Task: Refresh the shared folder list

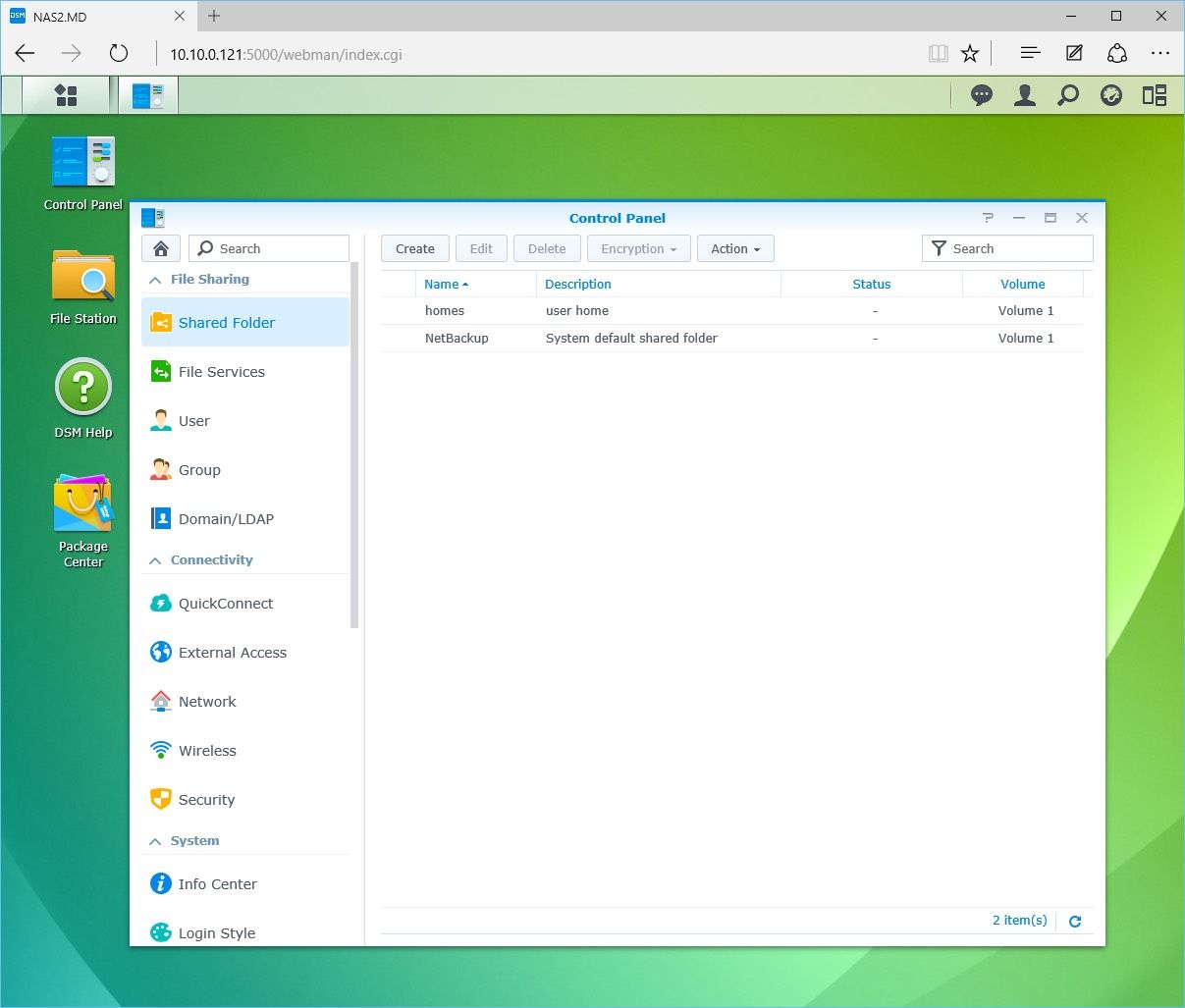Action: 1075,921
